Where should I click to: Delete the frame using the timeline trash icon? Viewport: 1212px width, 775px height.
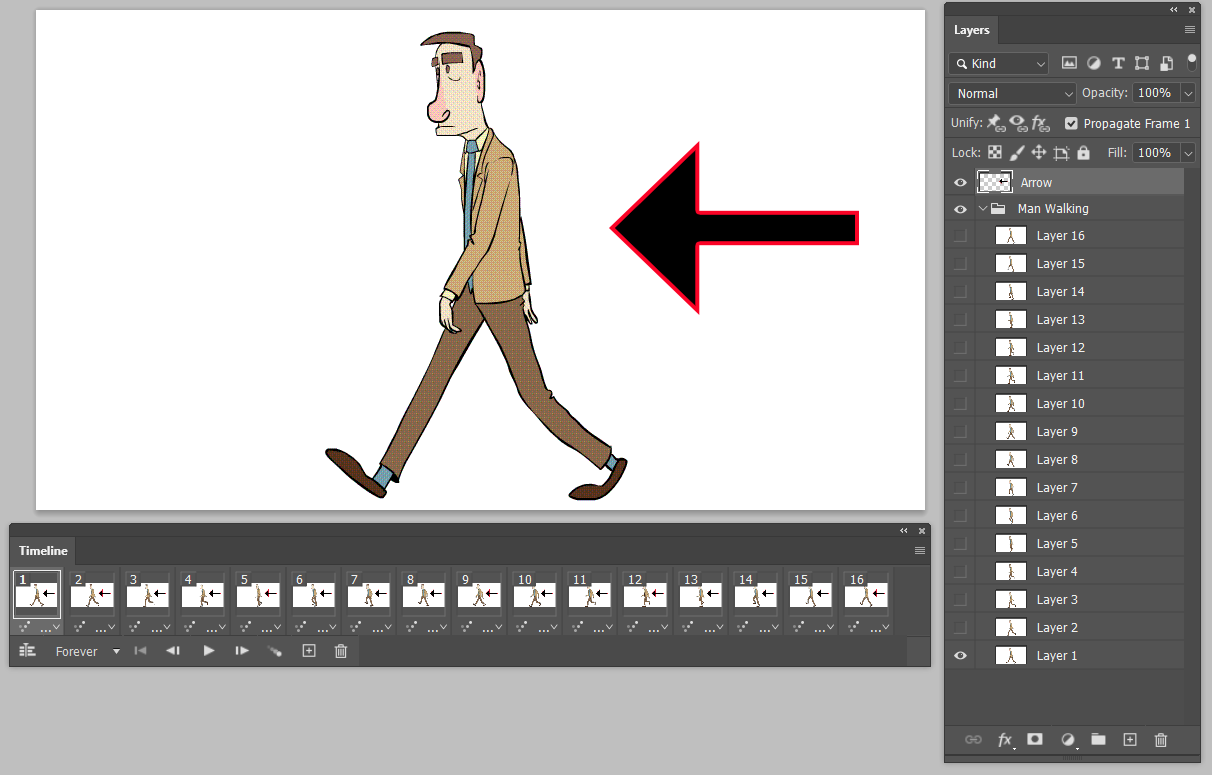click(341, 651)
